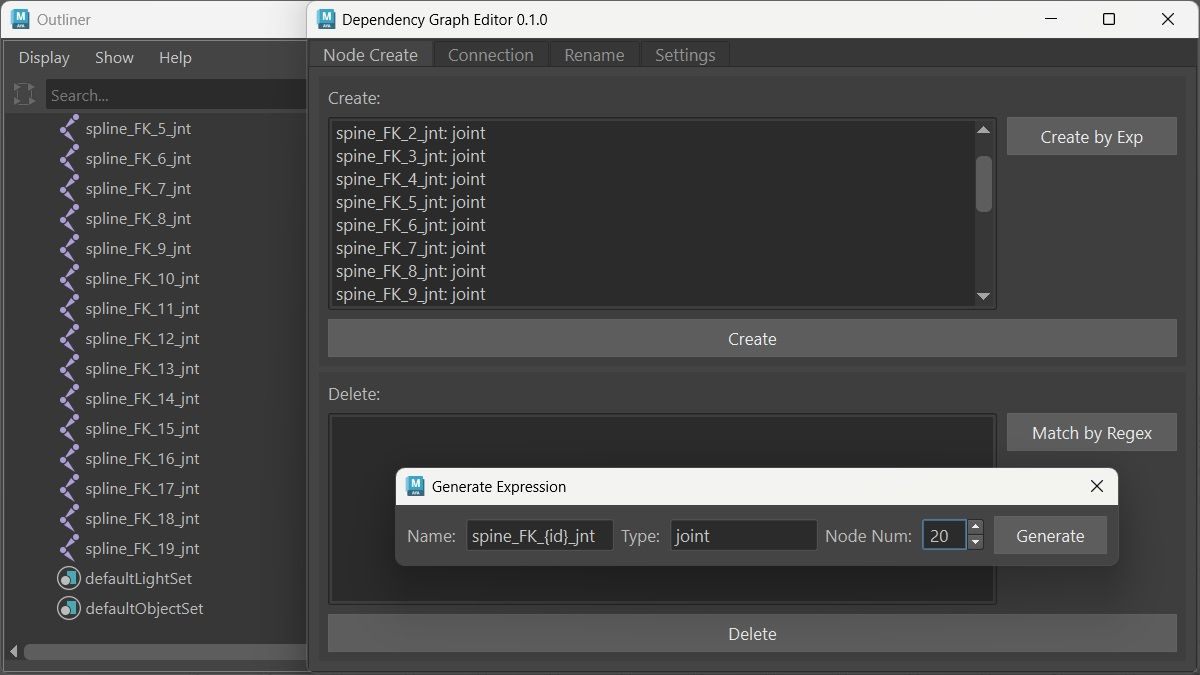This screenshot has width=1200, height=675.
Task: Select spline_FK_8_jnt: joint in Create list
Action: pyautogui.click(x=411, y=271)
